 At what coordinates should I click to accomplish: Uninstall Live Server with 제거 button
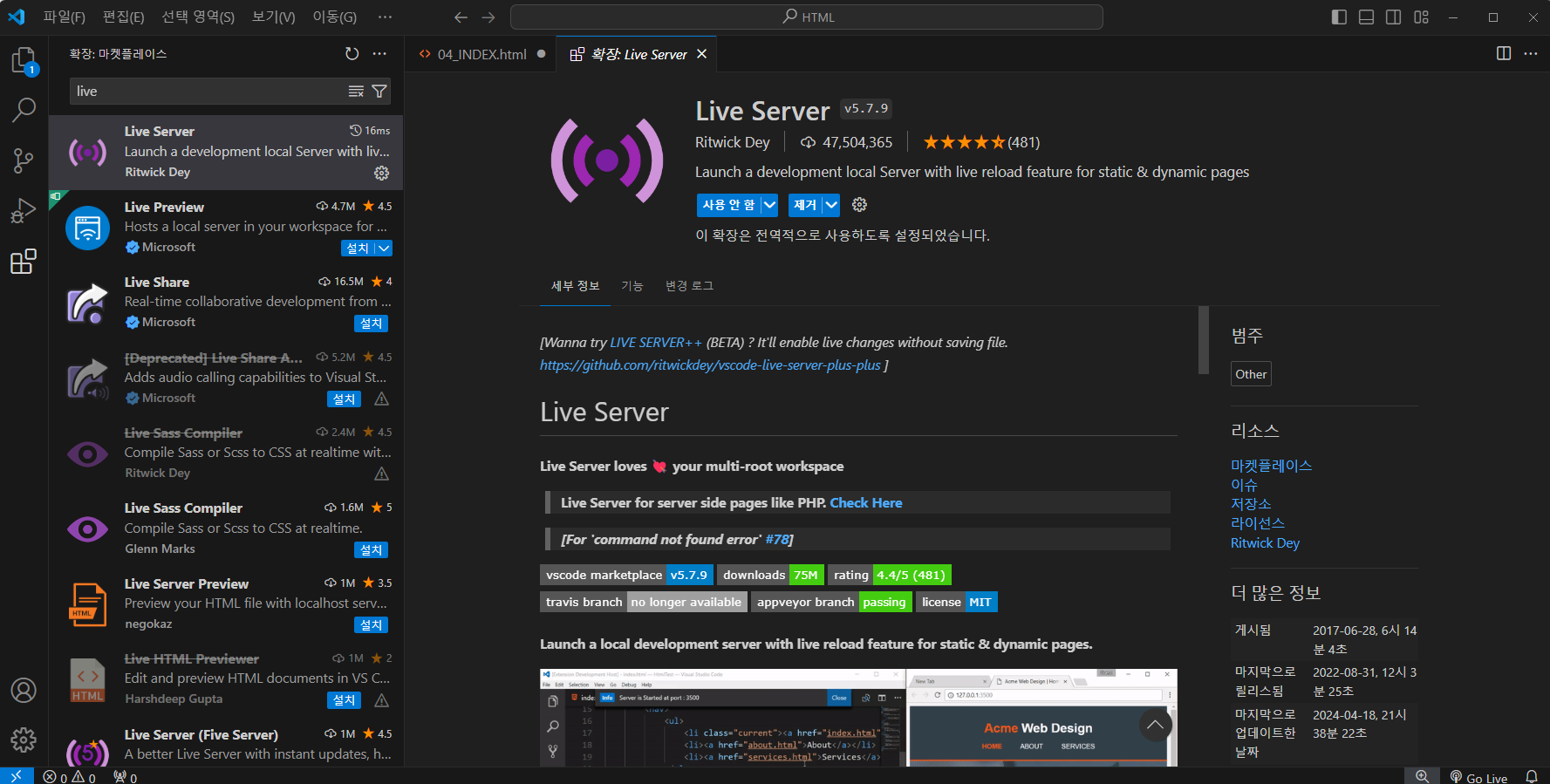tap(806, 205)
